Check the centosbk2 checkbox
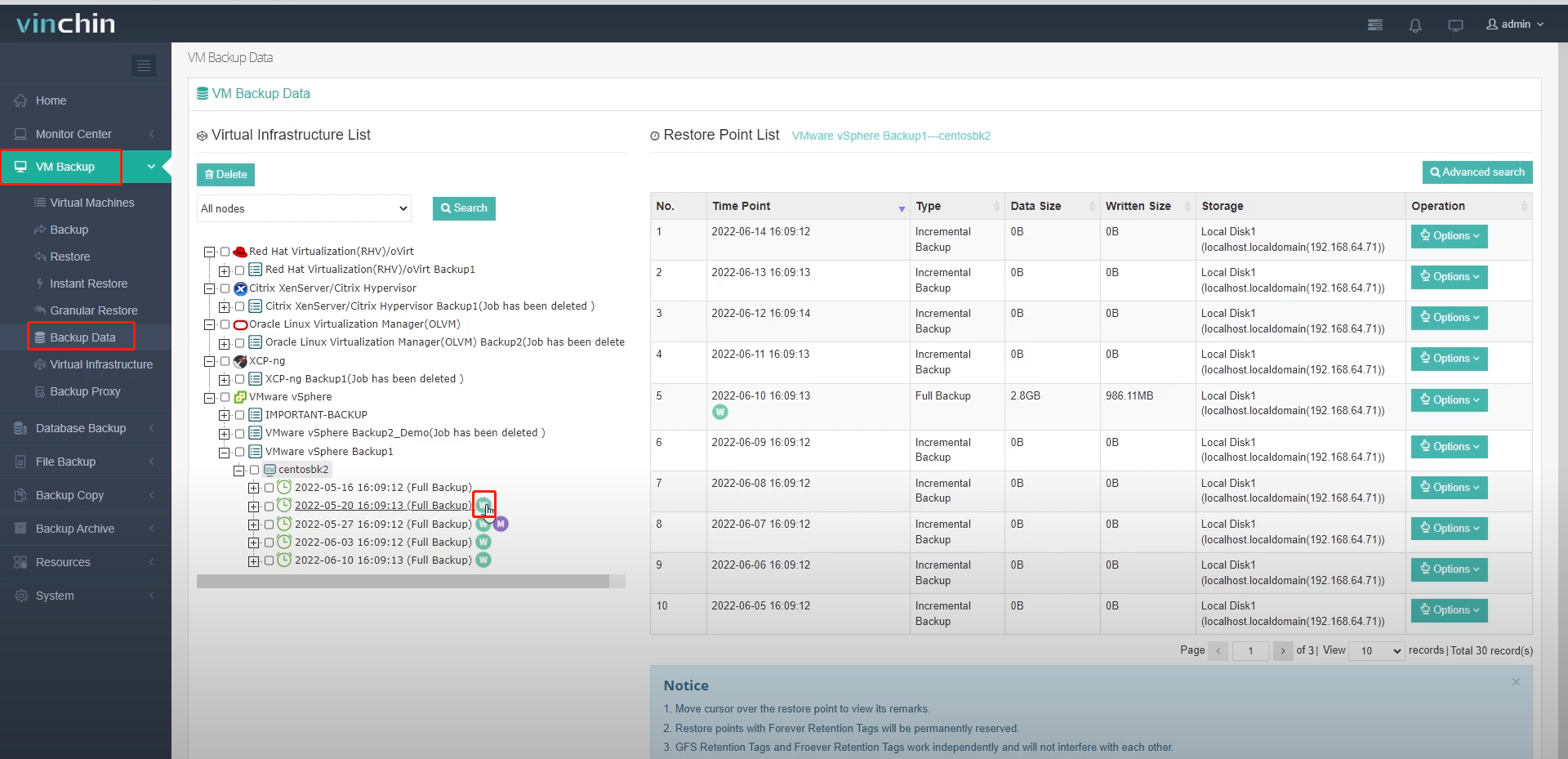The width and height of the screenshot is (1568, 759). point(254,470)
